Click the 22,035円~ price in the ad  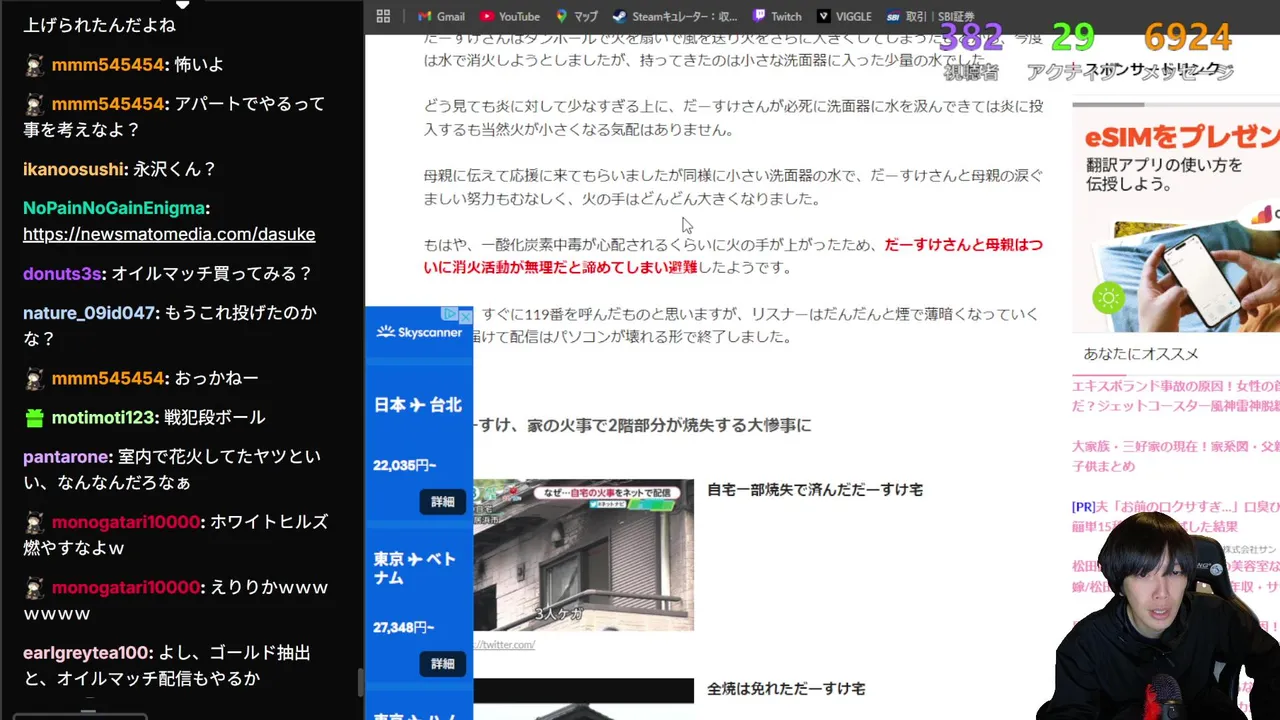click(x=404, y=465)
